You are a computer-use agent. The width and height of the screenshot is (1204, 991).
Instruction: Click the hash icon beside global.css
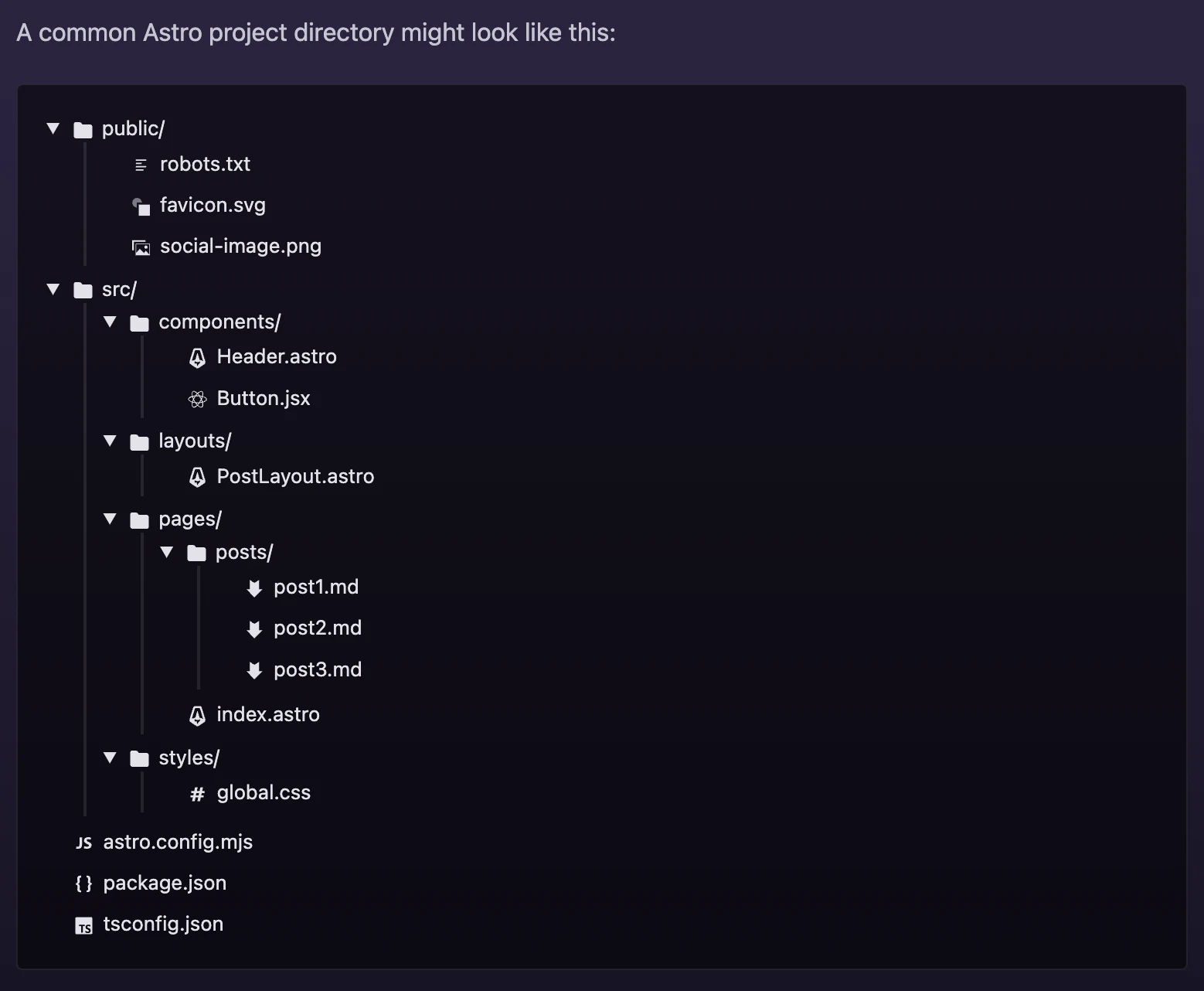pyautogui.click(x=197, y=794)
